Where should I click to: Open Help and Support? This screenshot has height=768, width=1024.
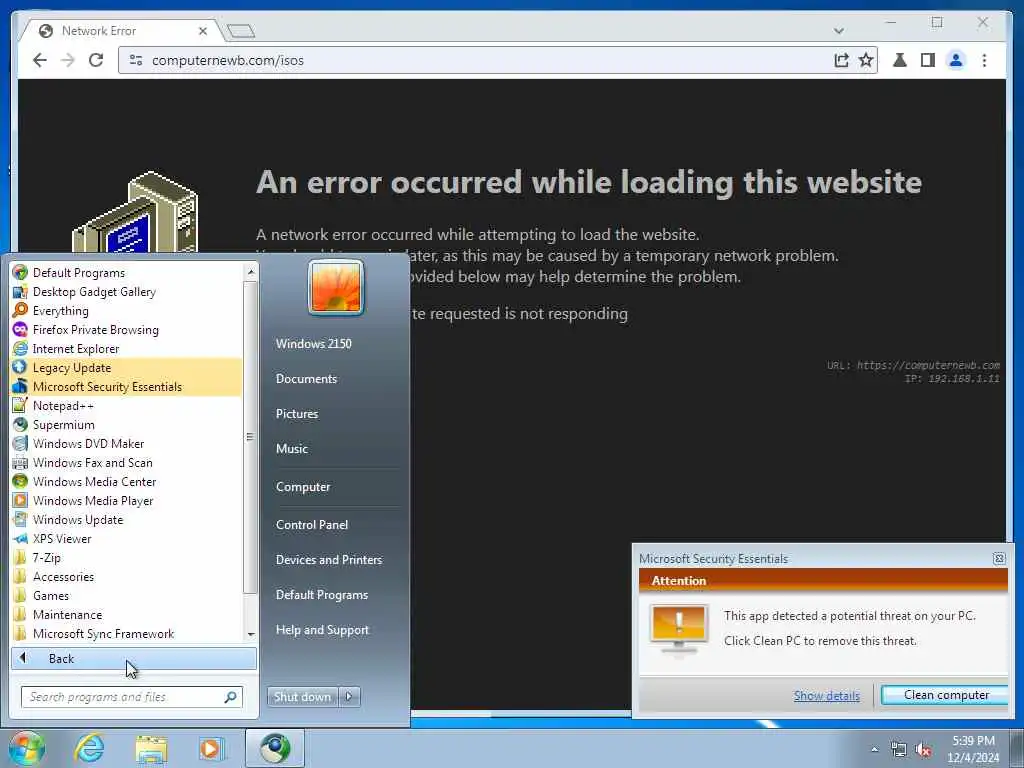pos(322,630)
